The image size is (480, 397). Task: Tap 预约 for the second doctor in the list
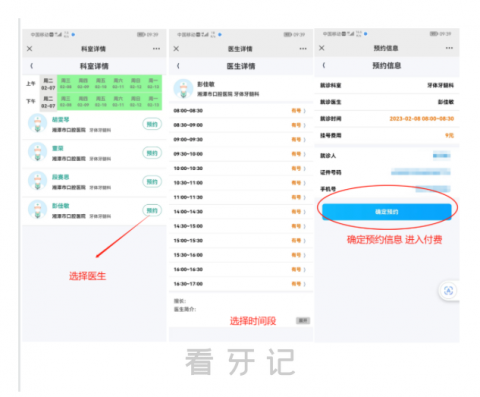tap(152, 153)
